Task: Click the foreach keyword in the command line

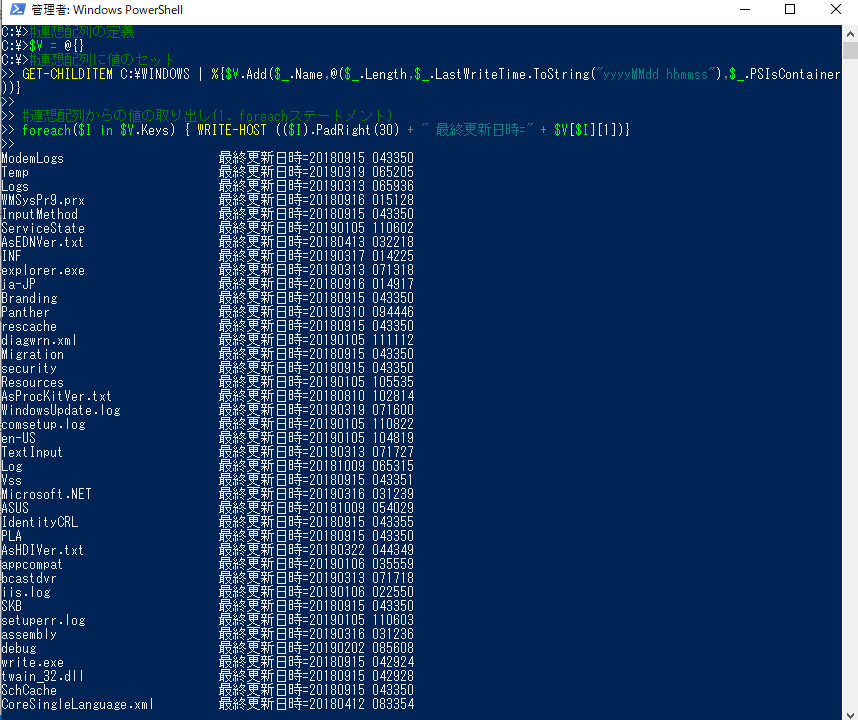Action: tap(45, 129)
